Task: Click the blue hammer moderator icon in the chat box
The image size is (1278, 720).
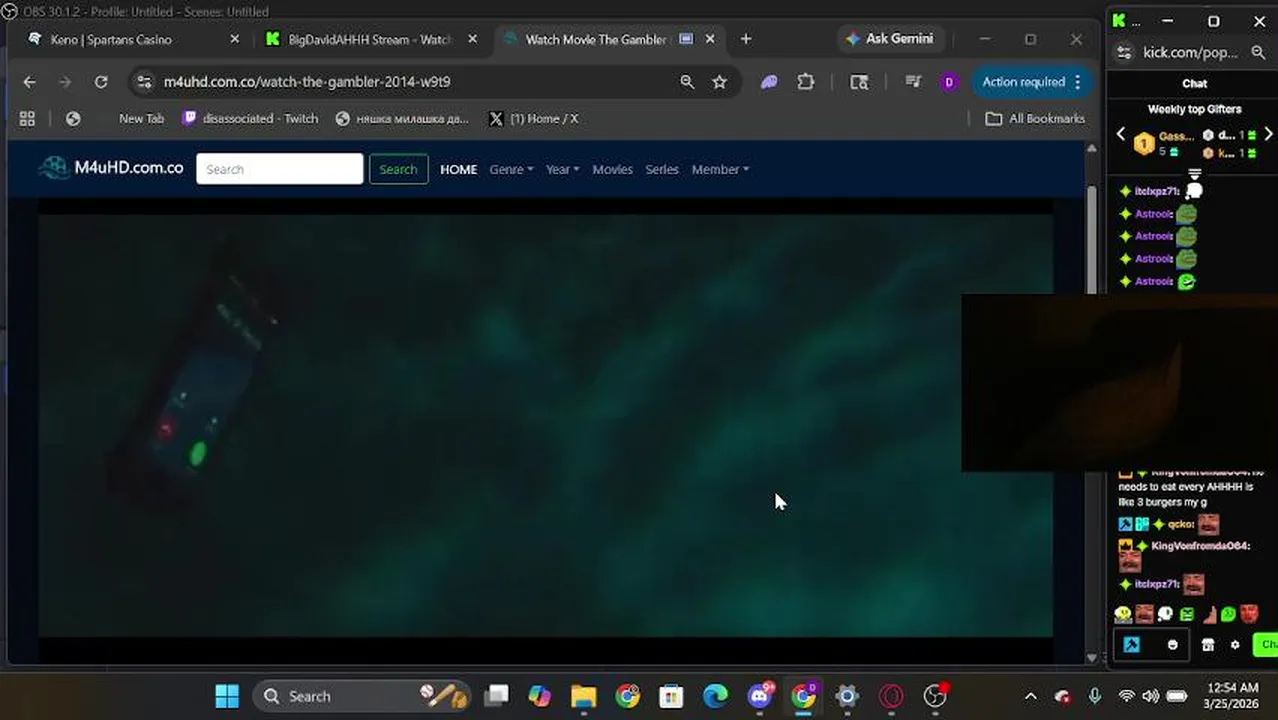Action: (1131, 645)
